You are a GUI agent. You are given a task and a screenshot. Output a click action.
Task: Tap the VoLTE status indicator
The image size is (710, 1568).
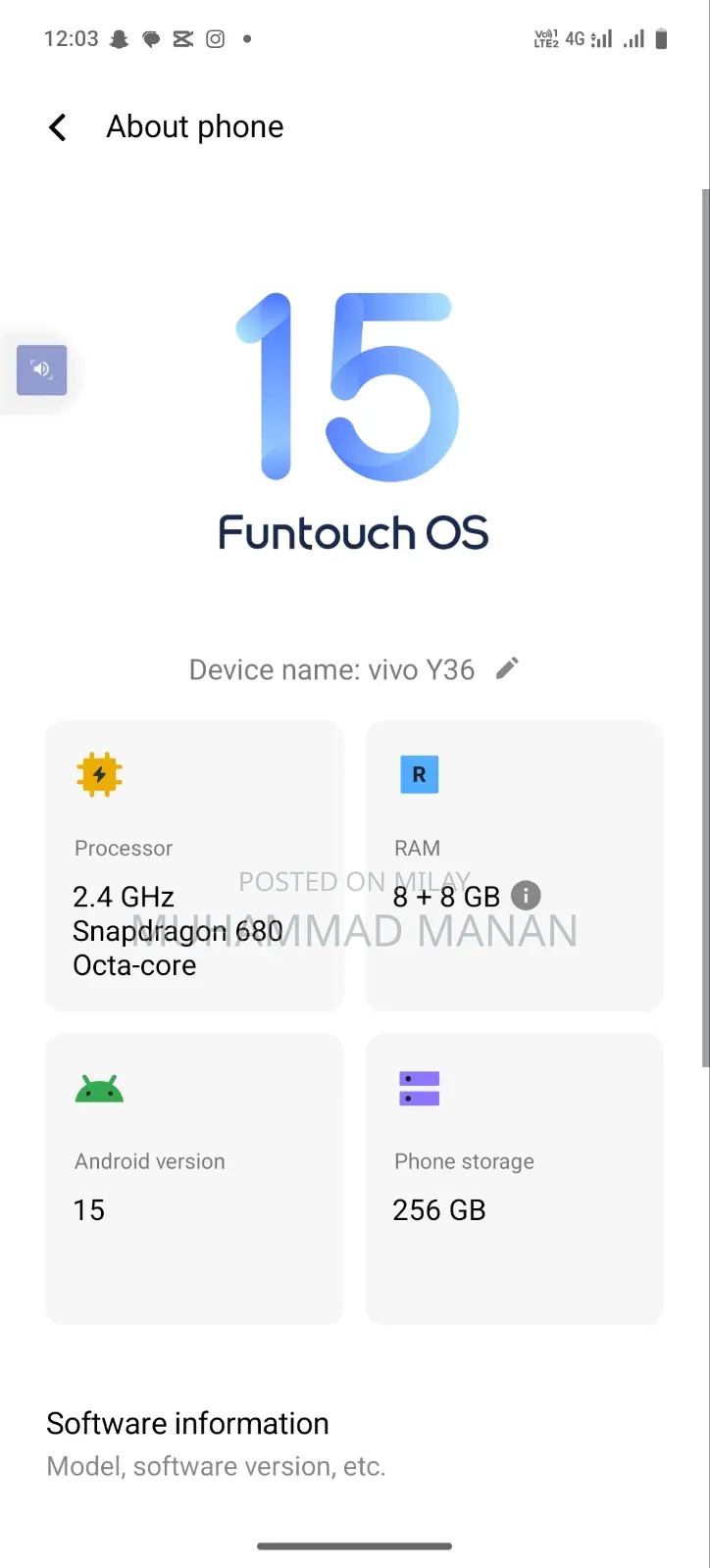pyautogui.click(x=545, y=39)
